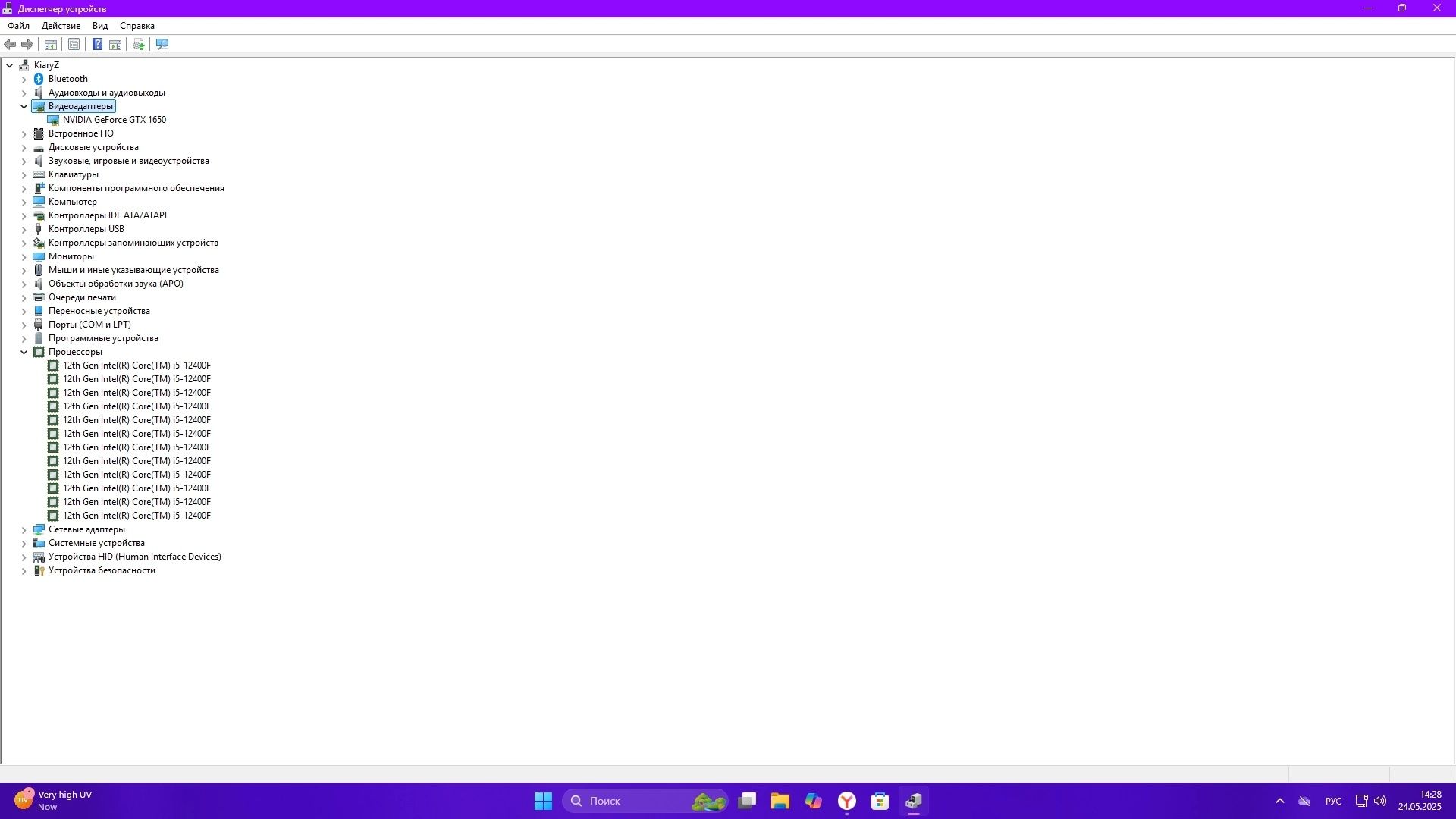Click the Дисковые устройства drive icon

click(39, 147)
